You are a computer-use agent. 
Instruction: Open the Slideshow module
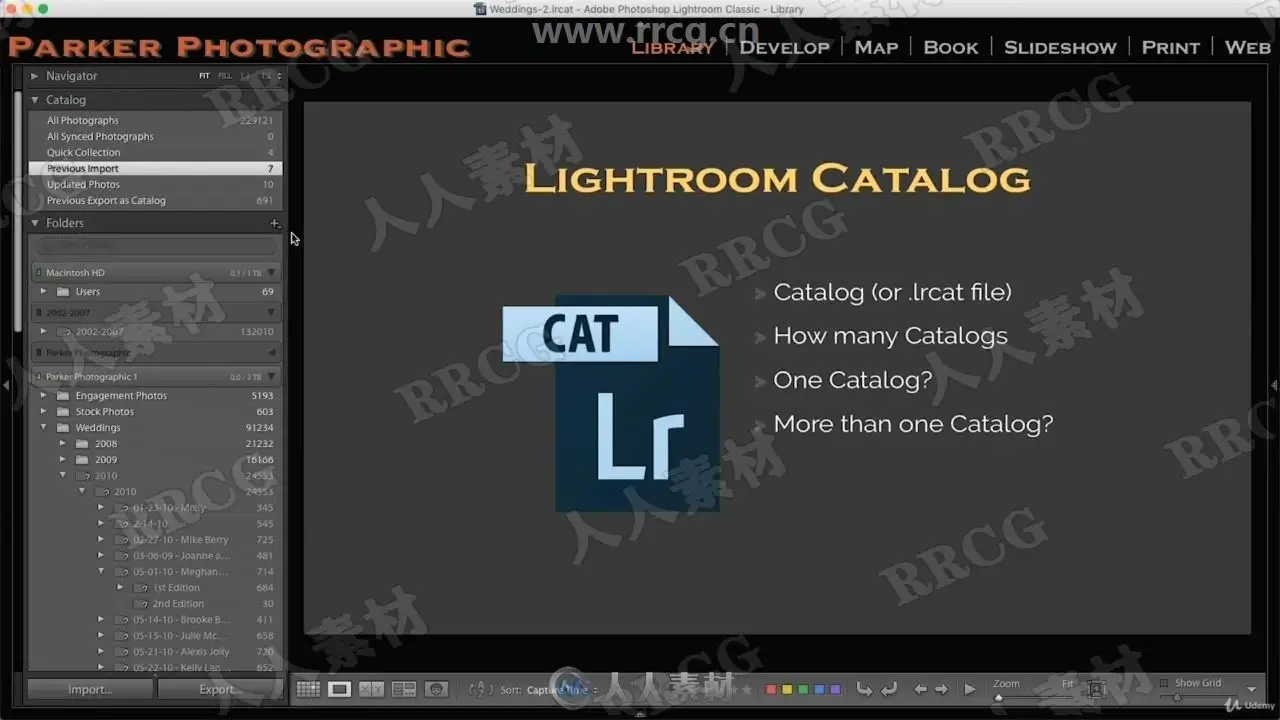1060,47
